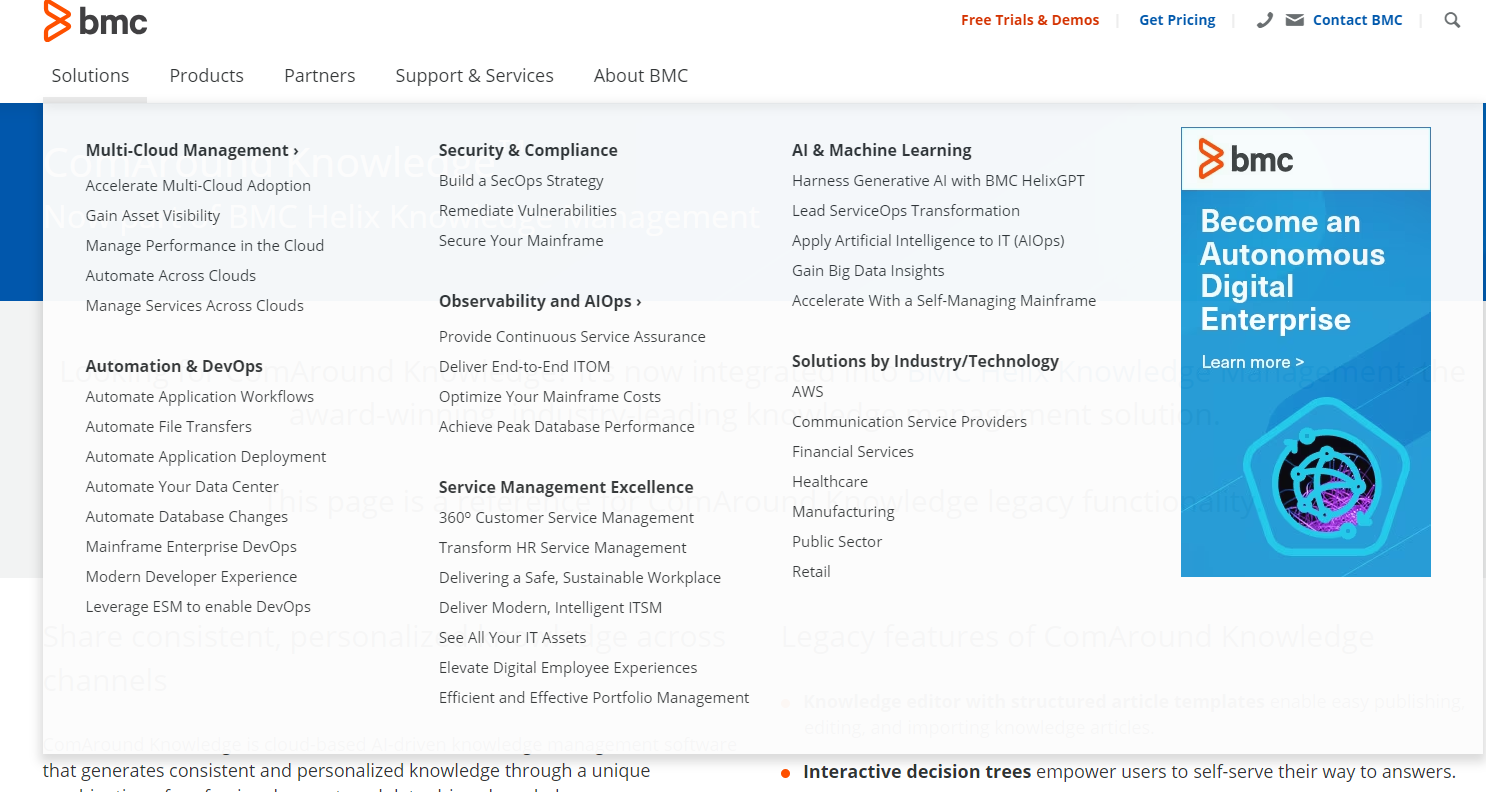Go to Automate File Transfers
Screen dimensions: 1486x792
coord(169,427)
